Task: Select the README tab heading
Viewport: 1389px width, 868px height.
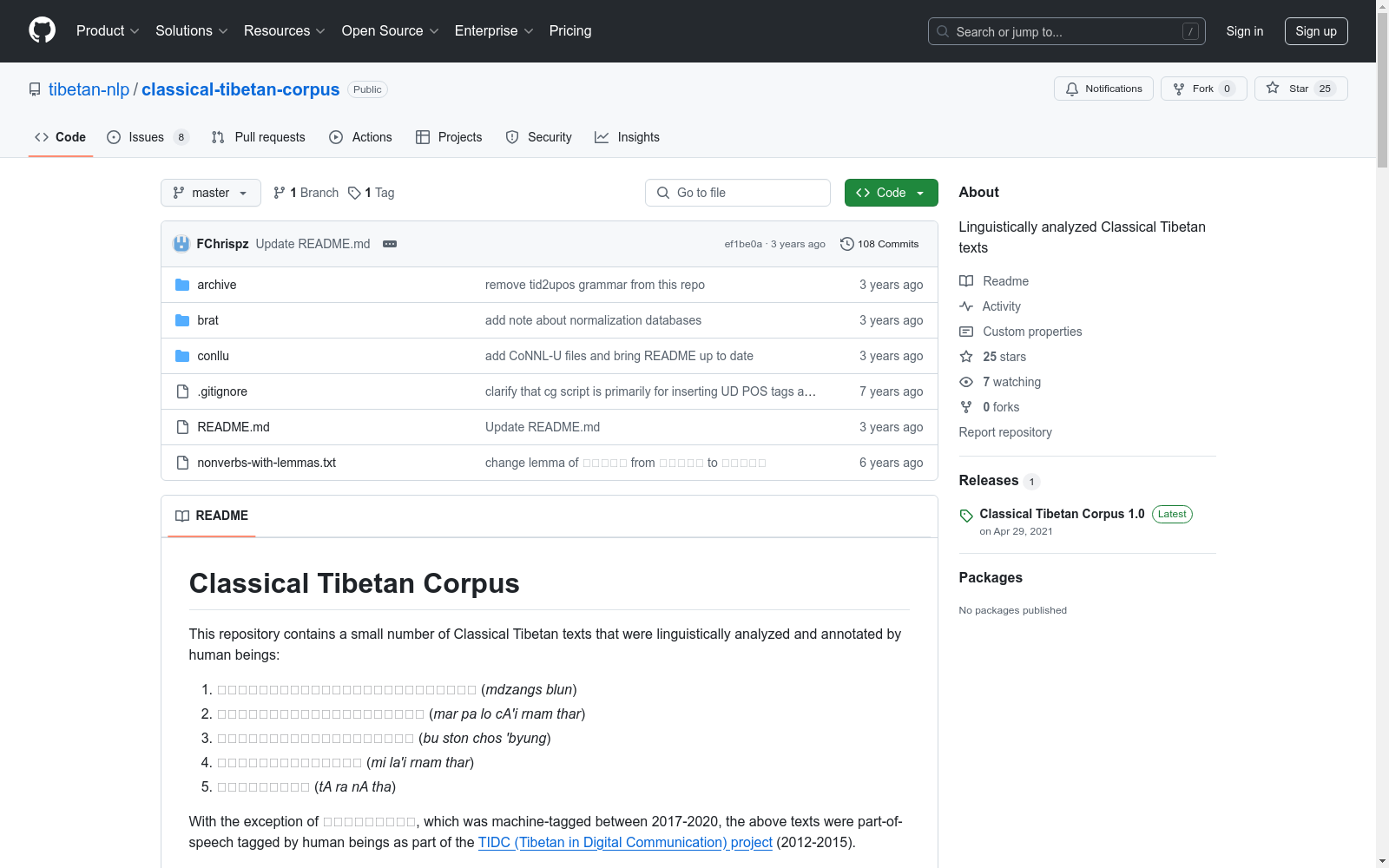Action: point(212,516)
